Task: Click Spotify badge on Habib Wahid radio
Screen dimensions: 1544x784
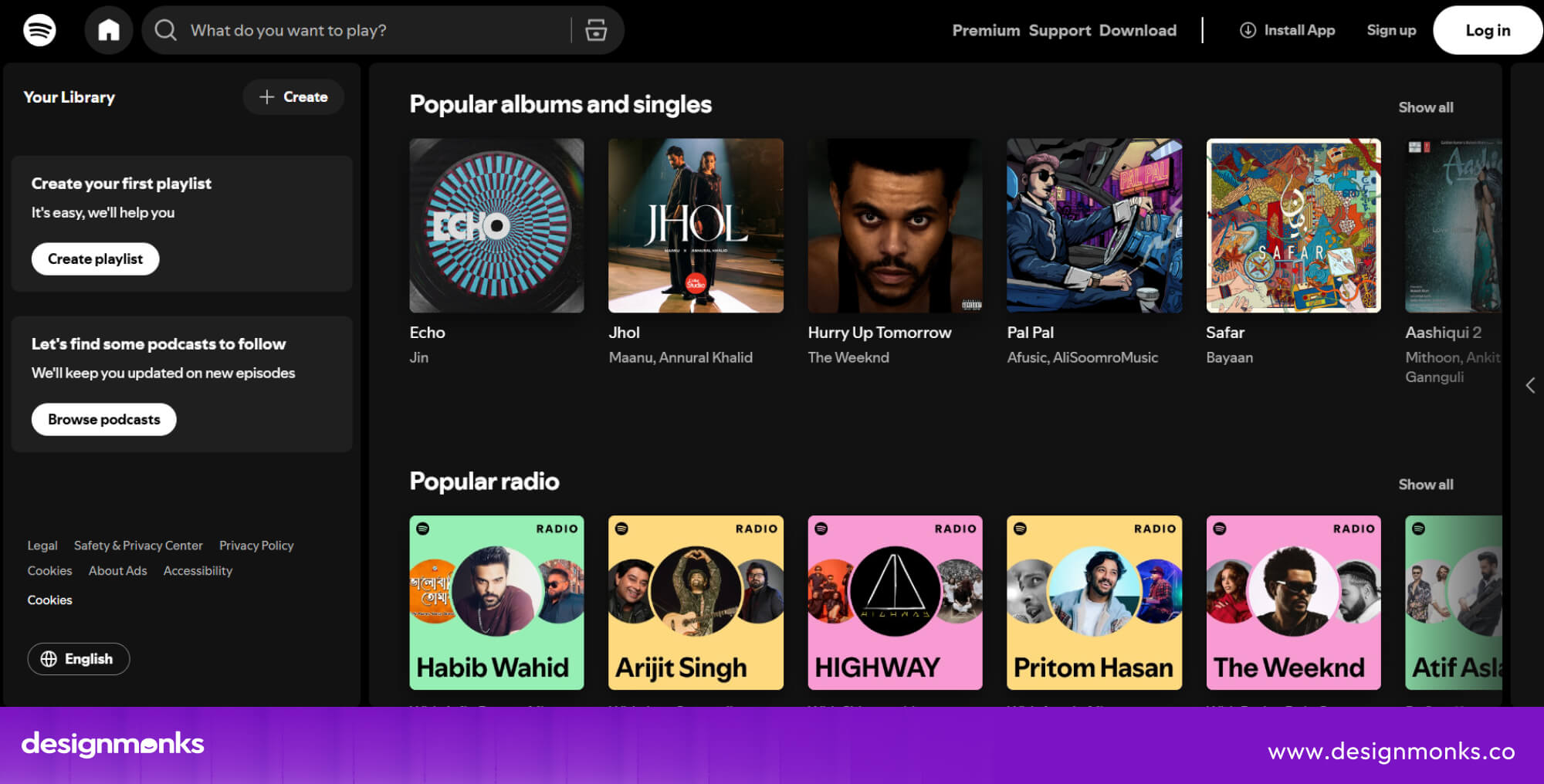Action: [x=423, y=529]
